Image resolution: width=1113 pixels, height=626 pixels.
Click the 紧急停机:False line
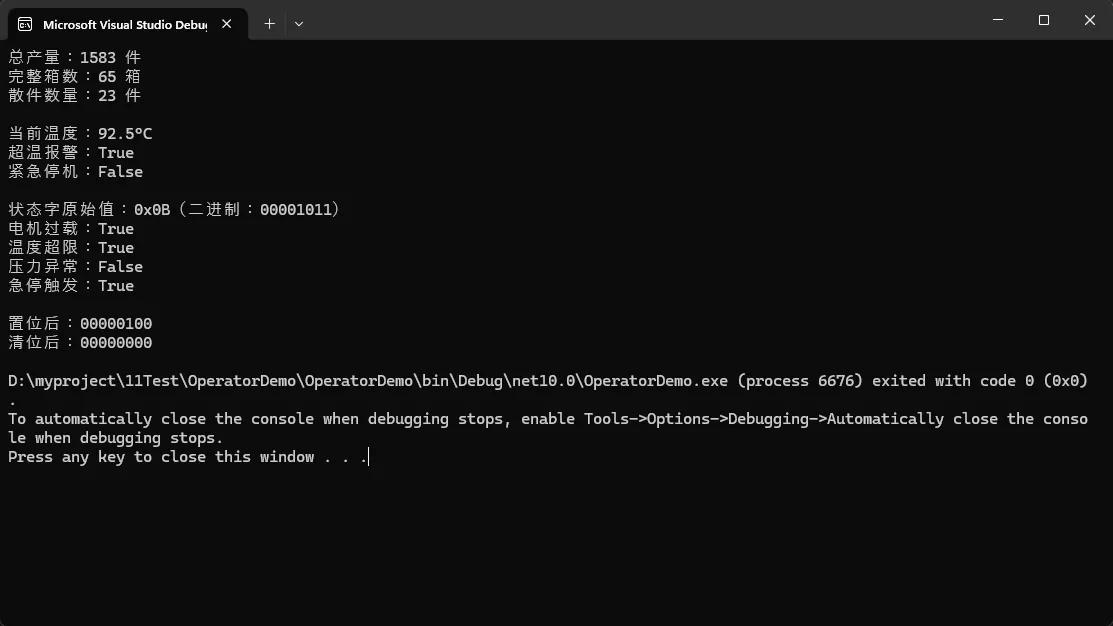tap(75, 172)
